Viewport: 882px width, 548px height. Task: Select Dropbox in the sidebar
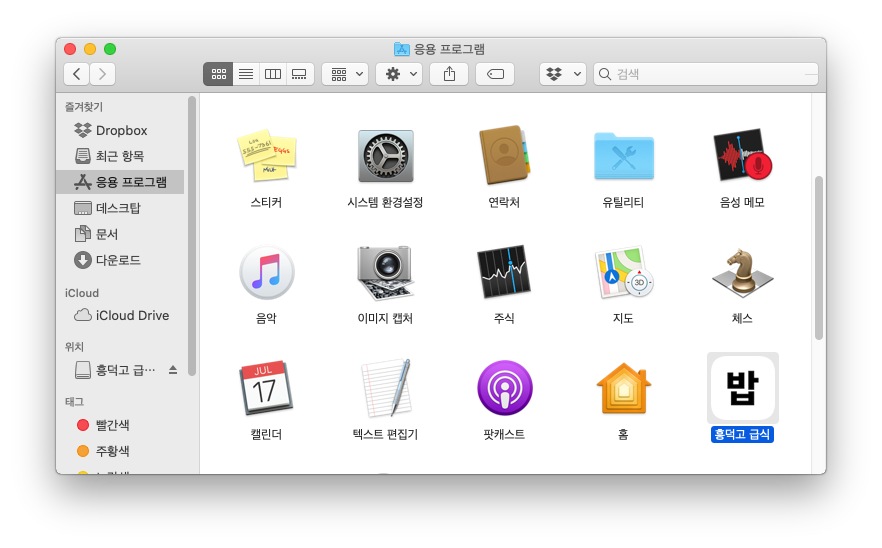(x=120, y=131)
